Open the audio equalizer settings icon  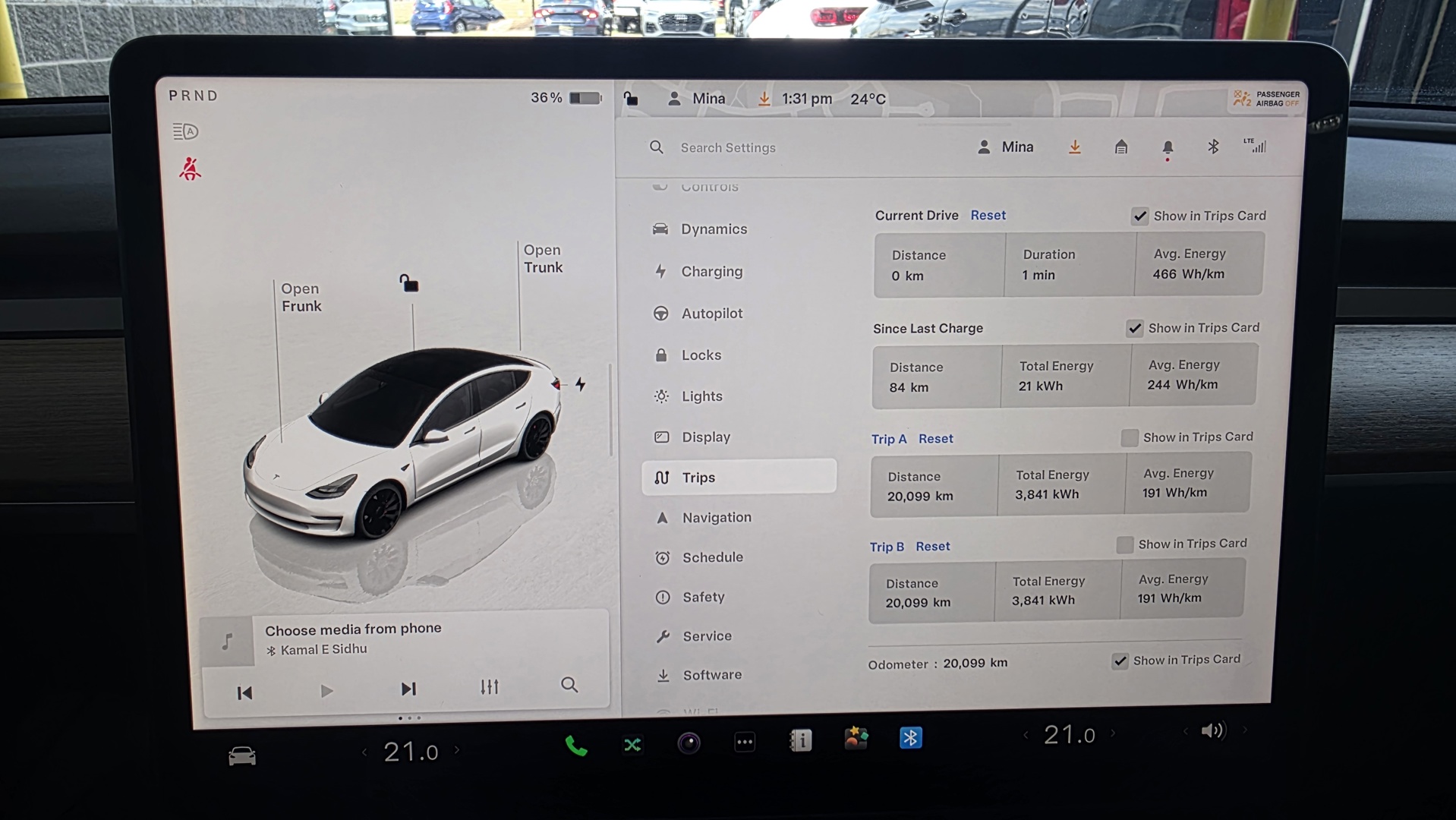pos(490,687)
